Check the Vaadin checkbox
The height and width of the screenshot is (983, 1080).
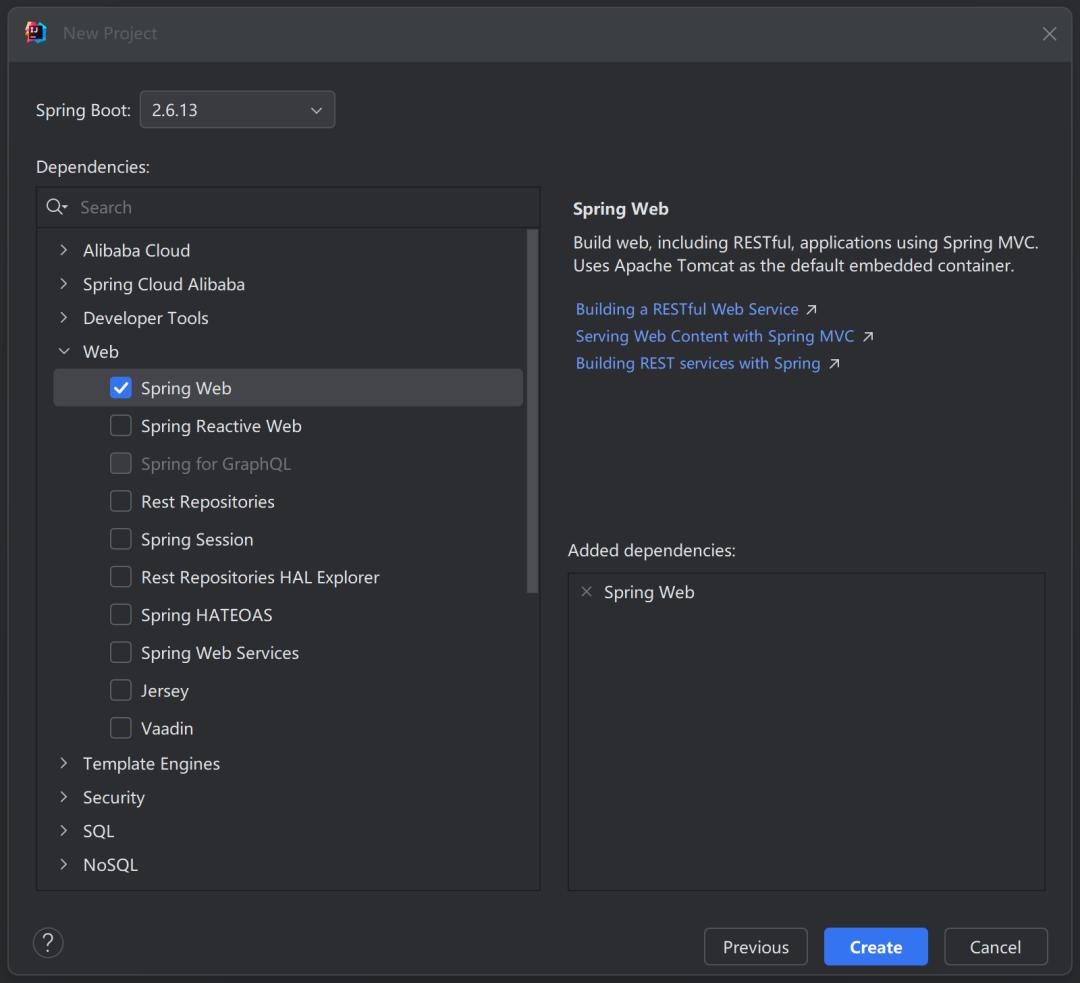coord(120,728)
